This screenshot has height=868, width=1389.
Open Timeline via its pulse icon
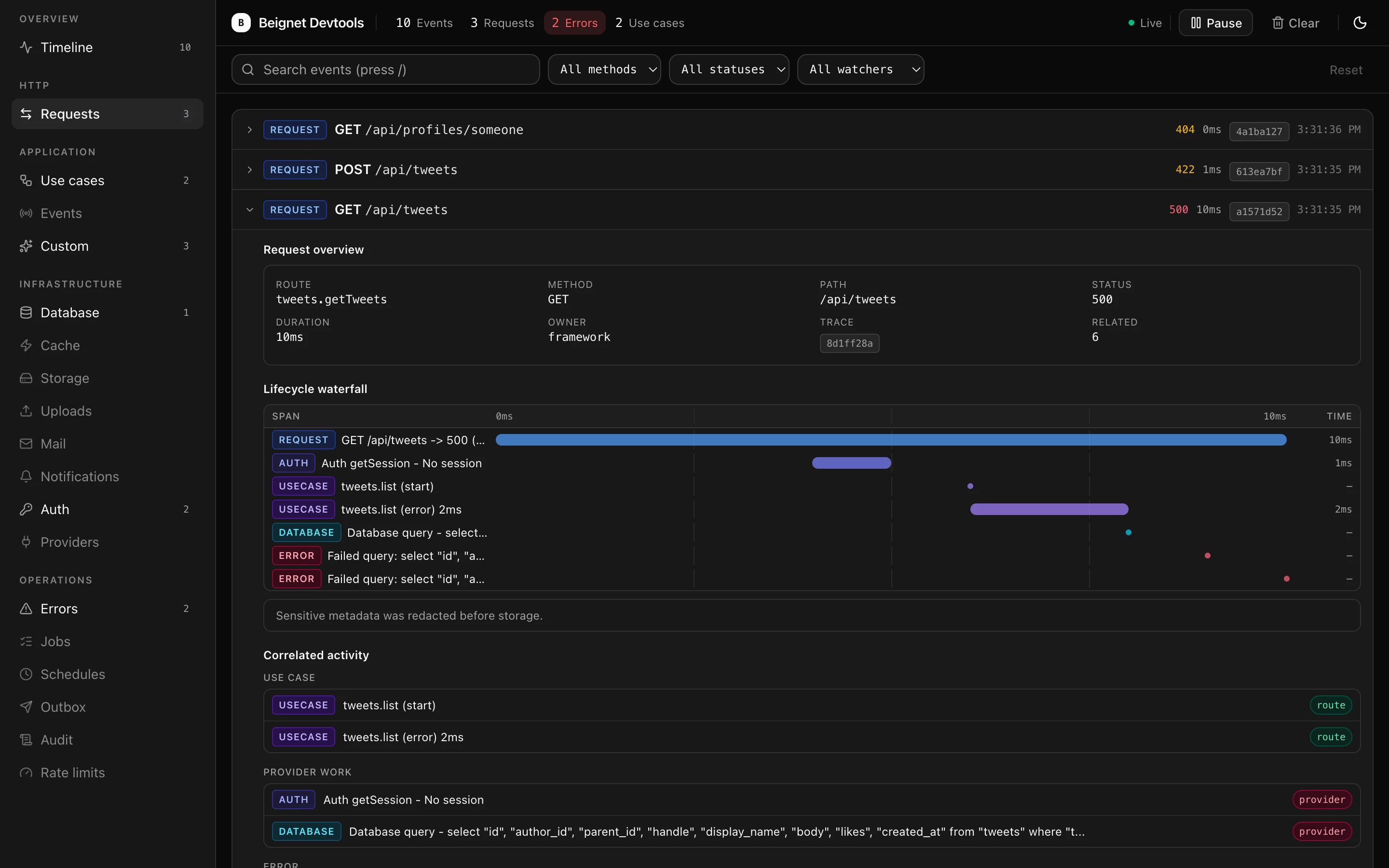pos(26,47)
